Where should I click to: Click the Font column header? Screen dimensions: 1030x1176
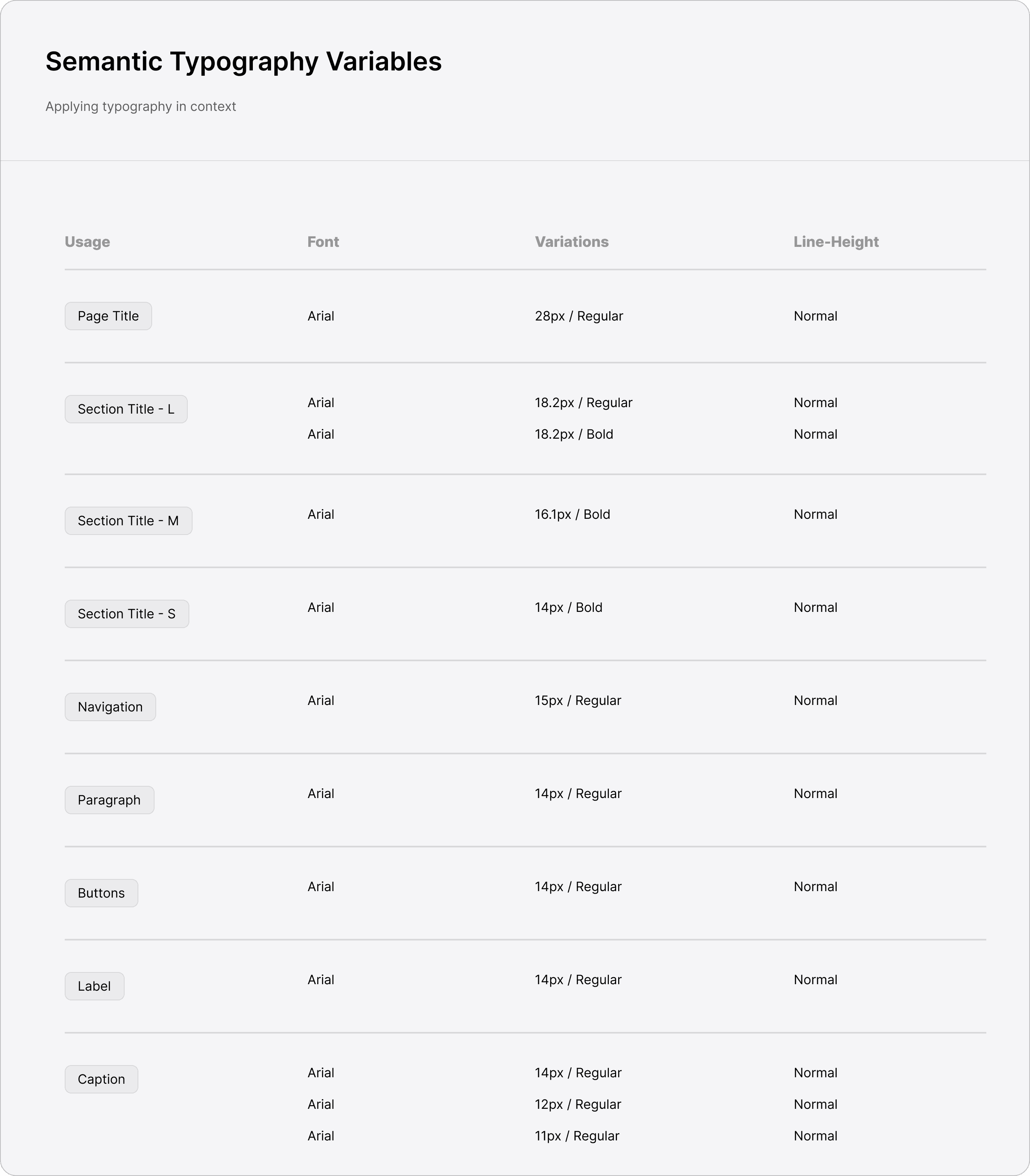pyautogui.click(x=323, y=242)
